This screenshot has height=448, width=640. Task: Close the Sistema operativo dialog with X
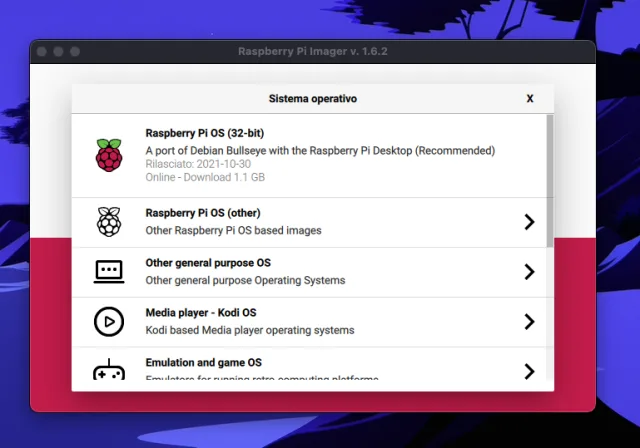point(530,99)
